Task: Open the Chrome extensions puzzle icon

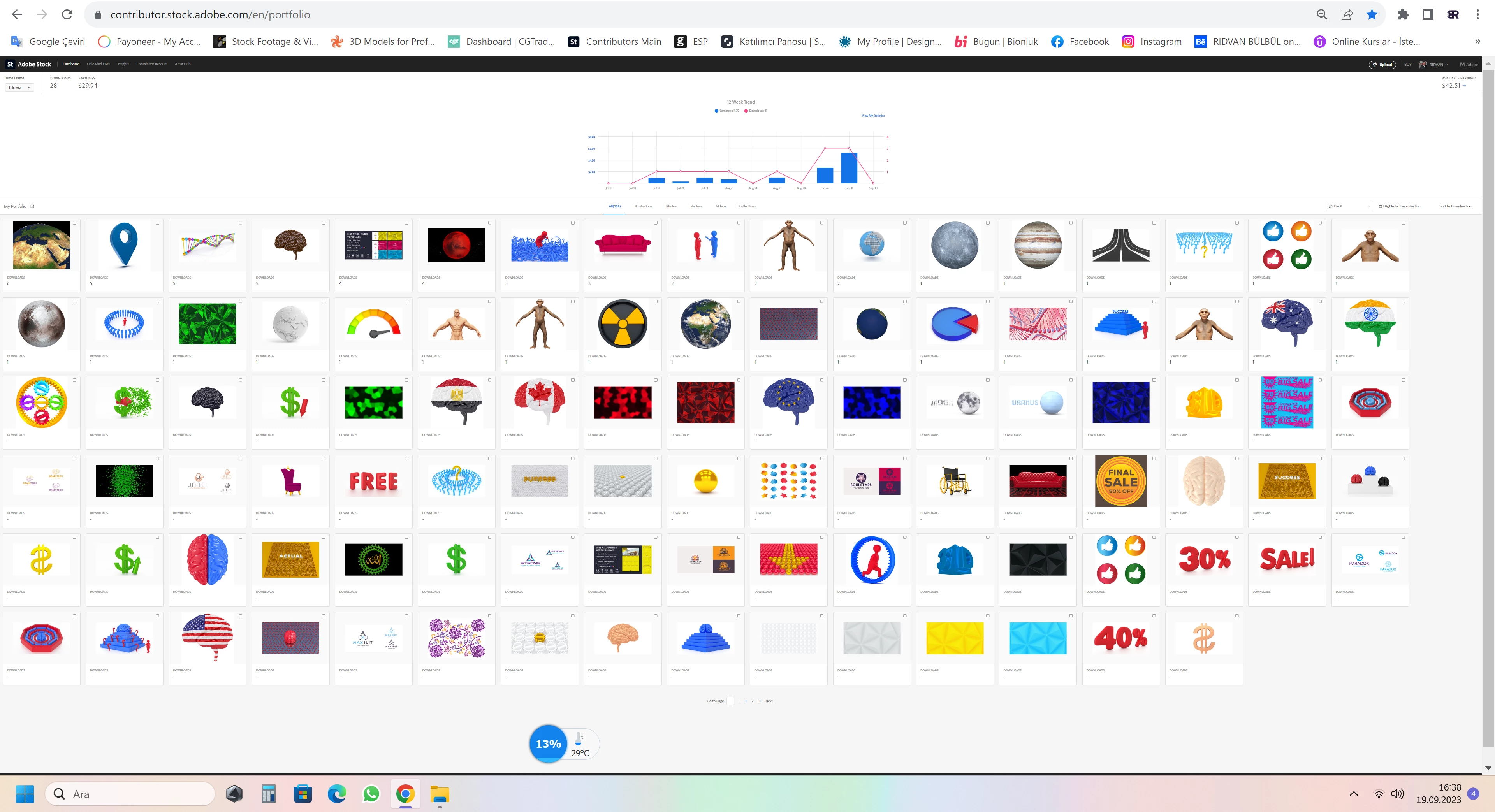Action: (x=1403, y=14)
